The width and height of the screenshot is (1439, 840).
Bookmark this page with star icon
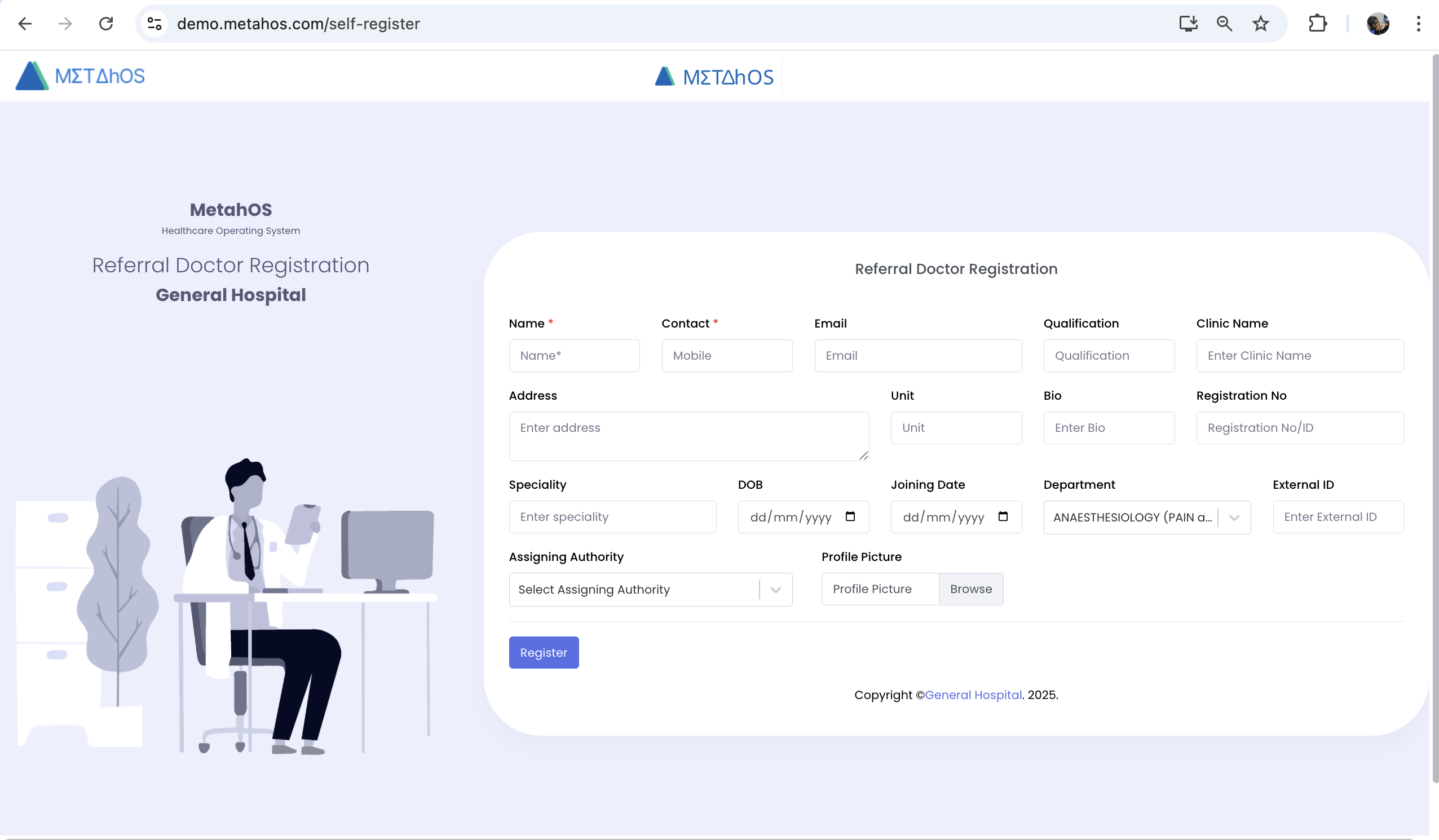tap(1260, 24)
